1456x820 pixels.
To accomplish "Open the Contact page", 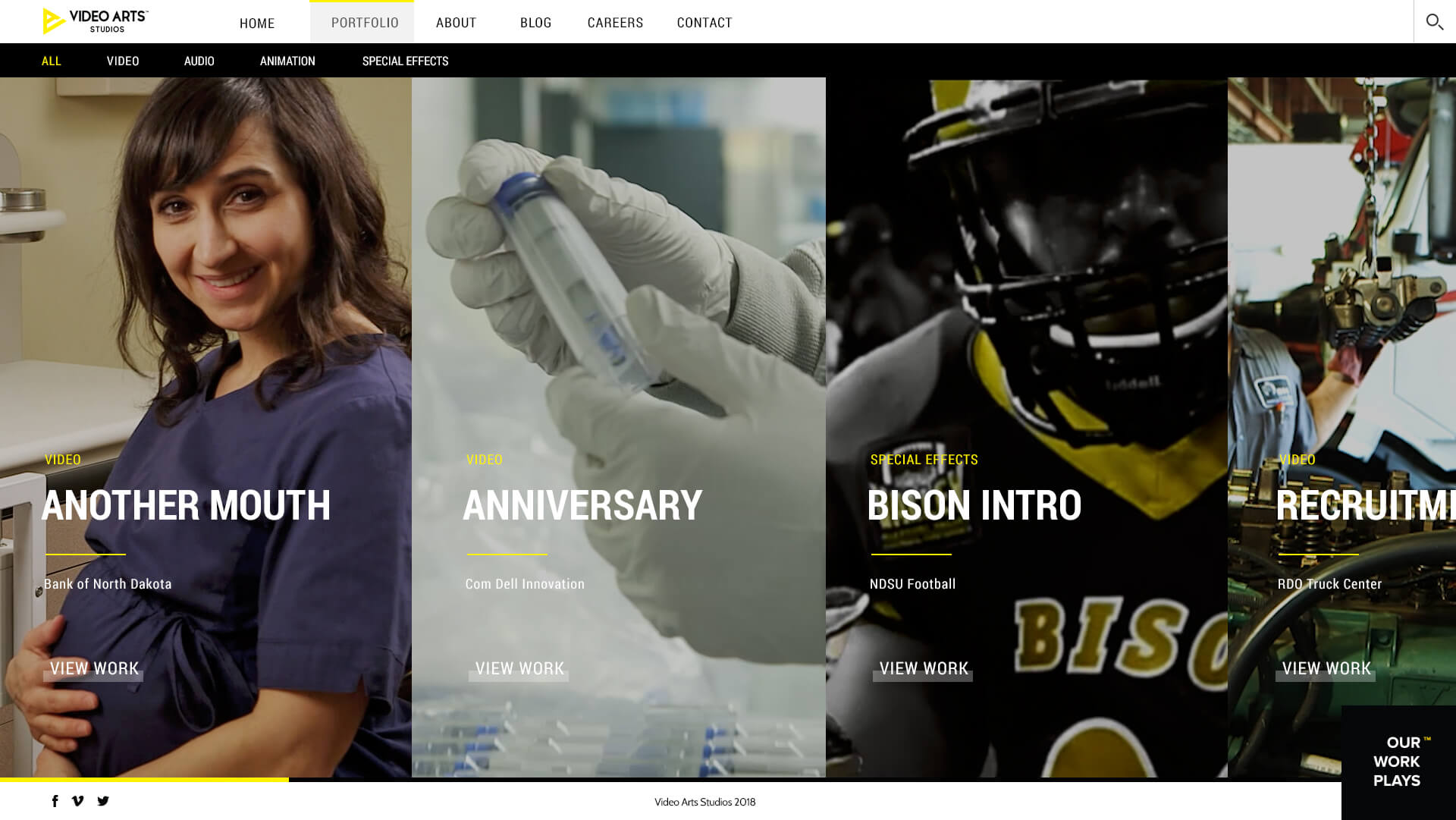I will [x=704, y=23].
